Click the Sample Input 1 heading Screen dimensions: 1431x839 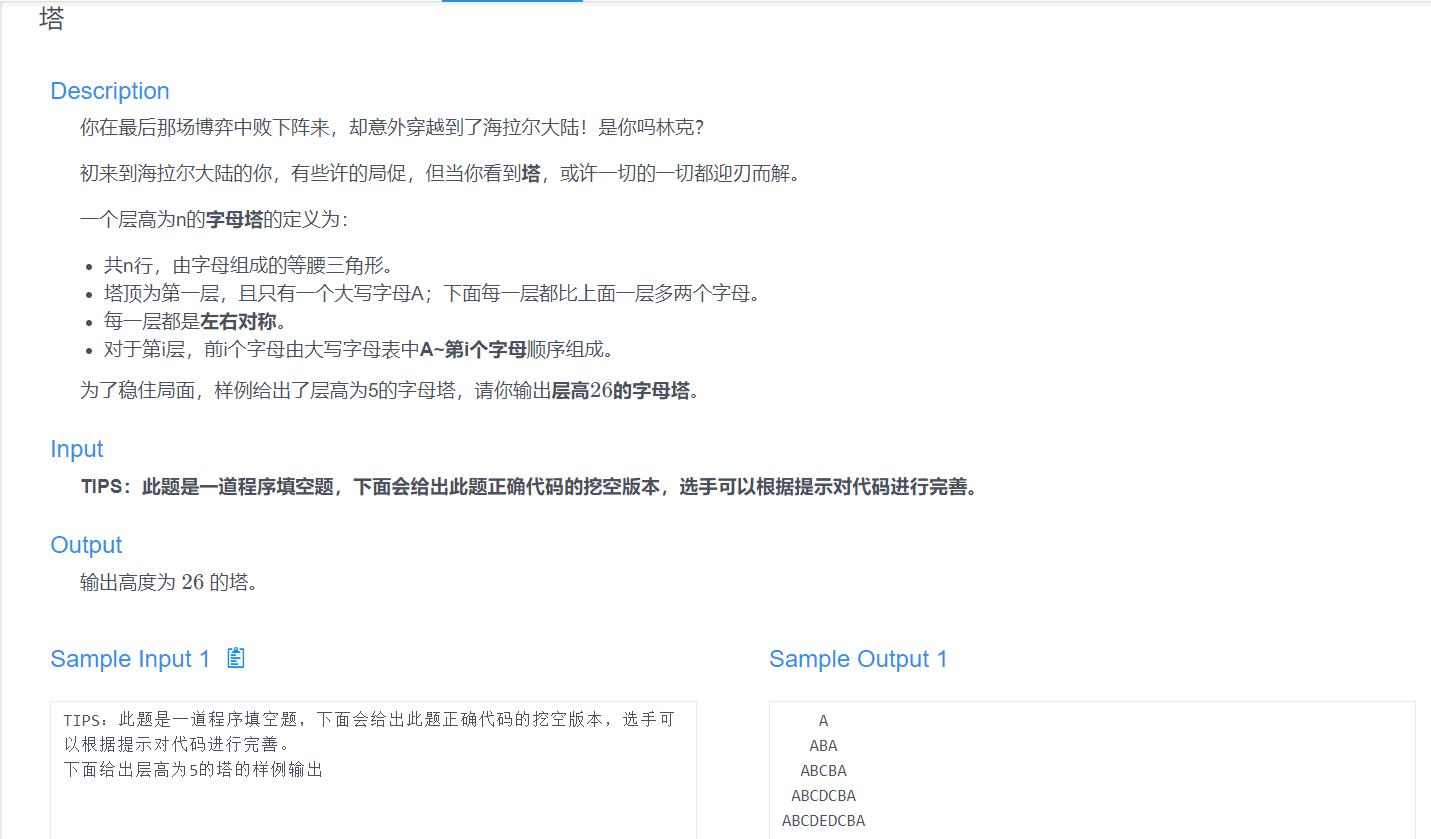130,659
